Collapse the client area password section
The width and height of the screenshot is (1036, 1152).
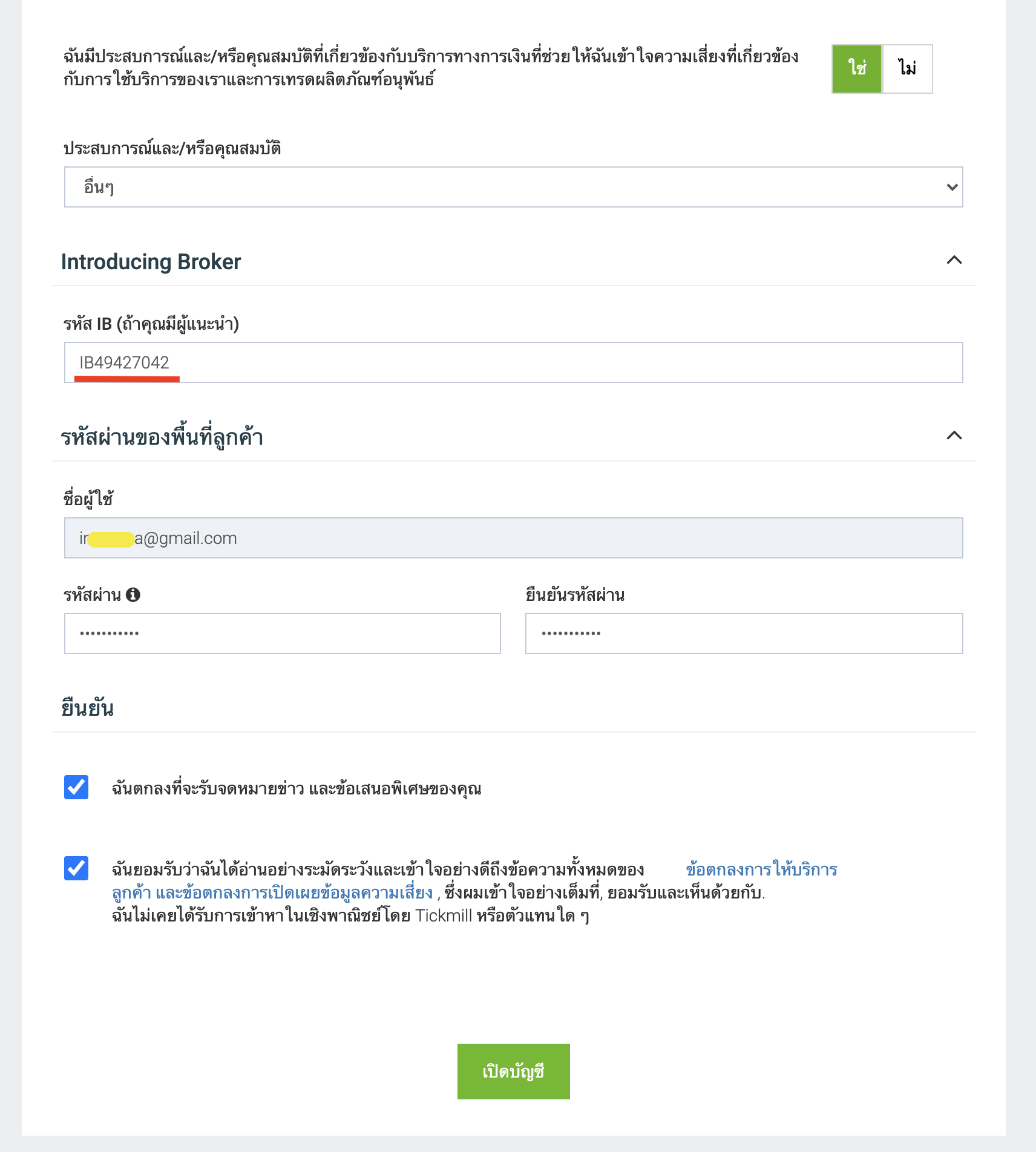tap(954, 436)
